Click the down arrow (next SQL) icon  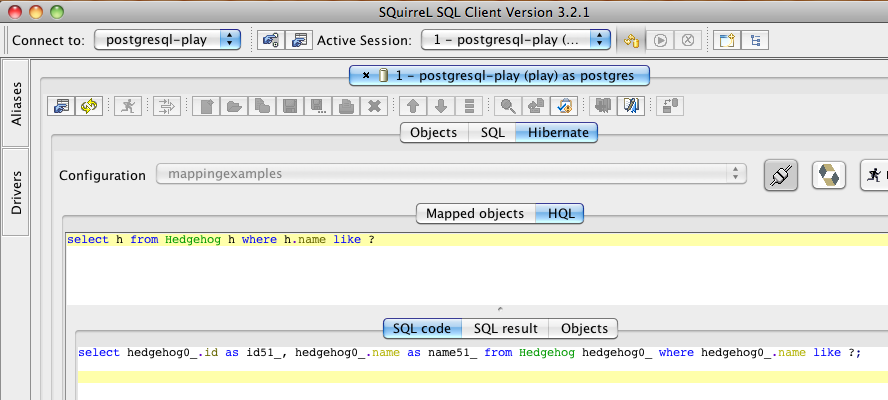tap(441, 106)
